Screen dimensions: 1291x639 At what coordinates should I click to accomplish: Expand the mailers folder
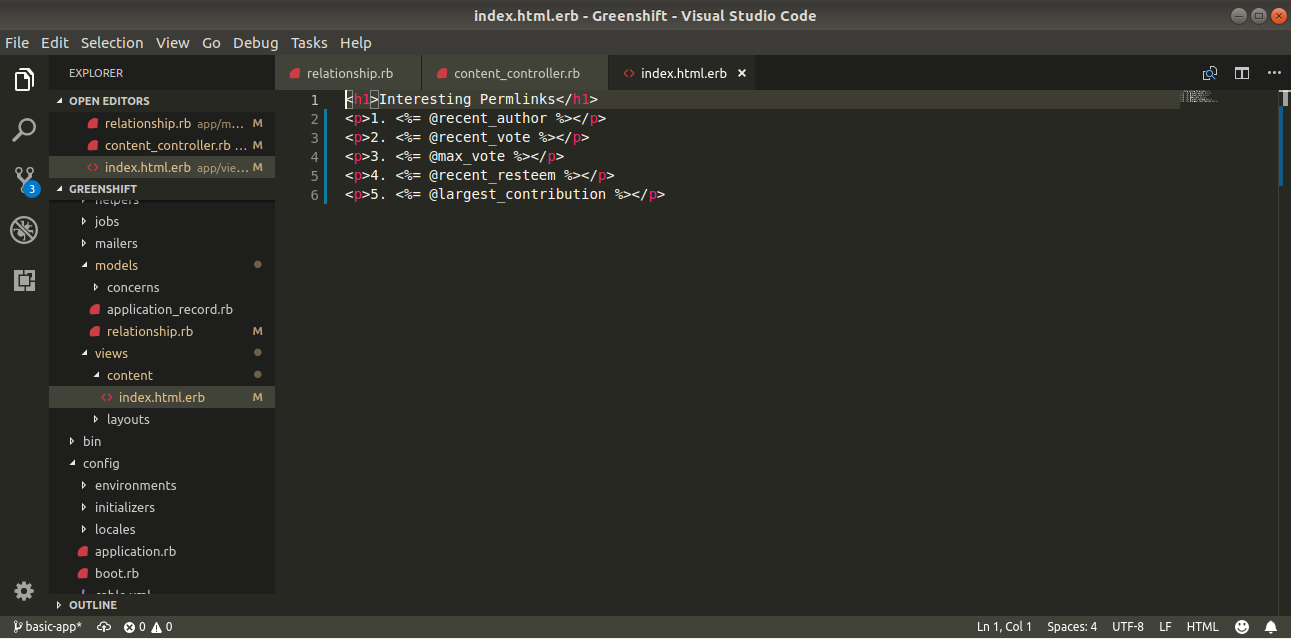coord(162,243)
